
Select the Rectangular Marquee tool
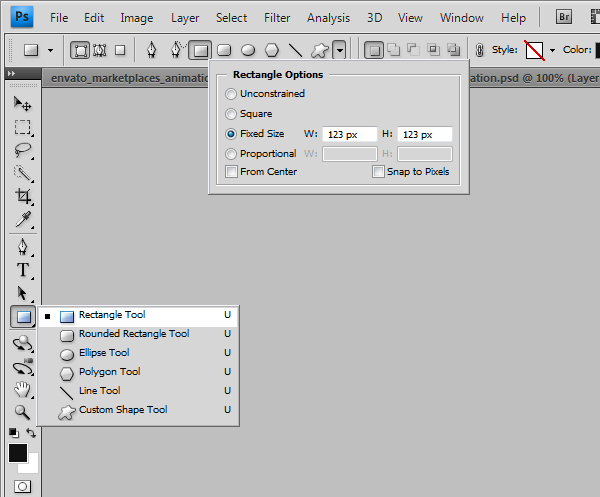click(23, 127)
